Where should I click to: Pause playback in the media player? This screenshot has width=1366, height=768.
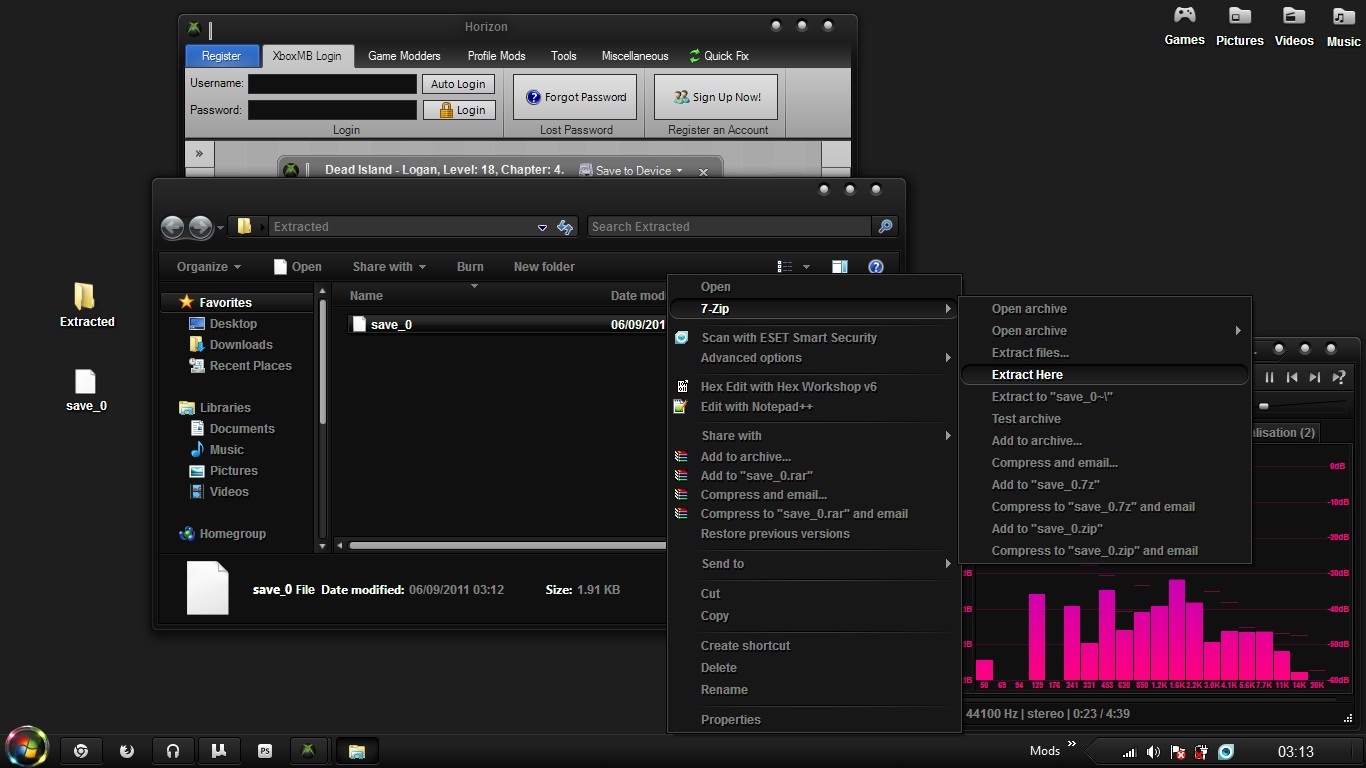[x=1269, y=377]
